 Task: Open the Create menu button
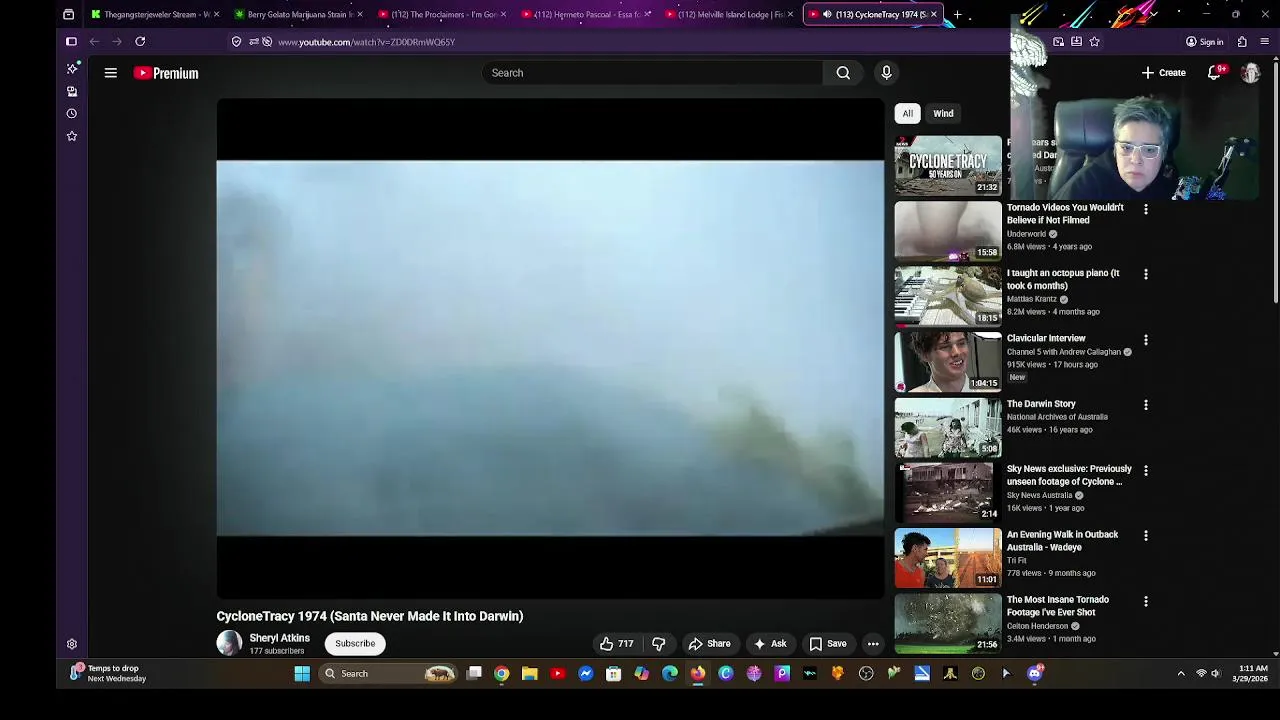point(1164,73)
